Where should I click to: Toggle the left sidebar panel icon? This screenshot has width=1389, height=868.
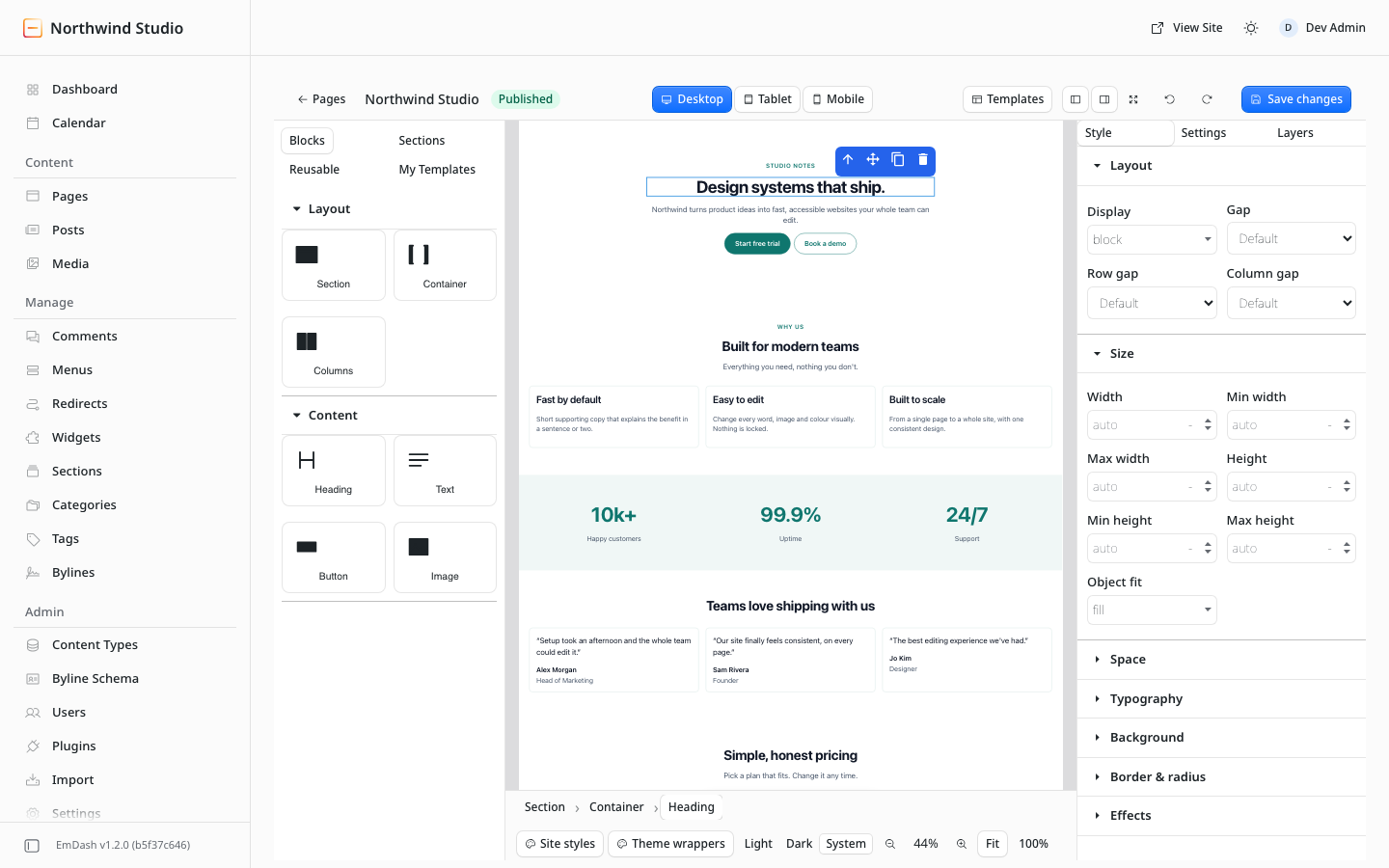[1076, 99]
